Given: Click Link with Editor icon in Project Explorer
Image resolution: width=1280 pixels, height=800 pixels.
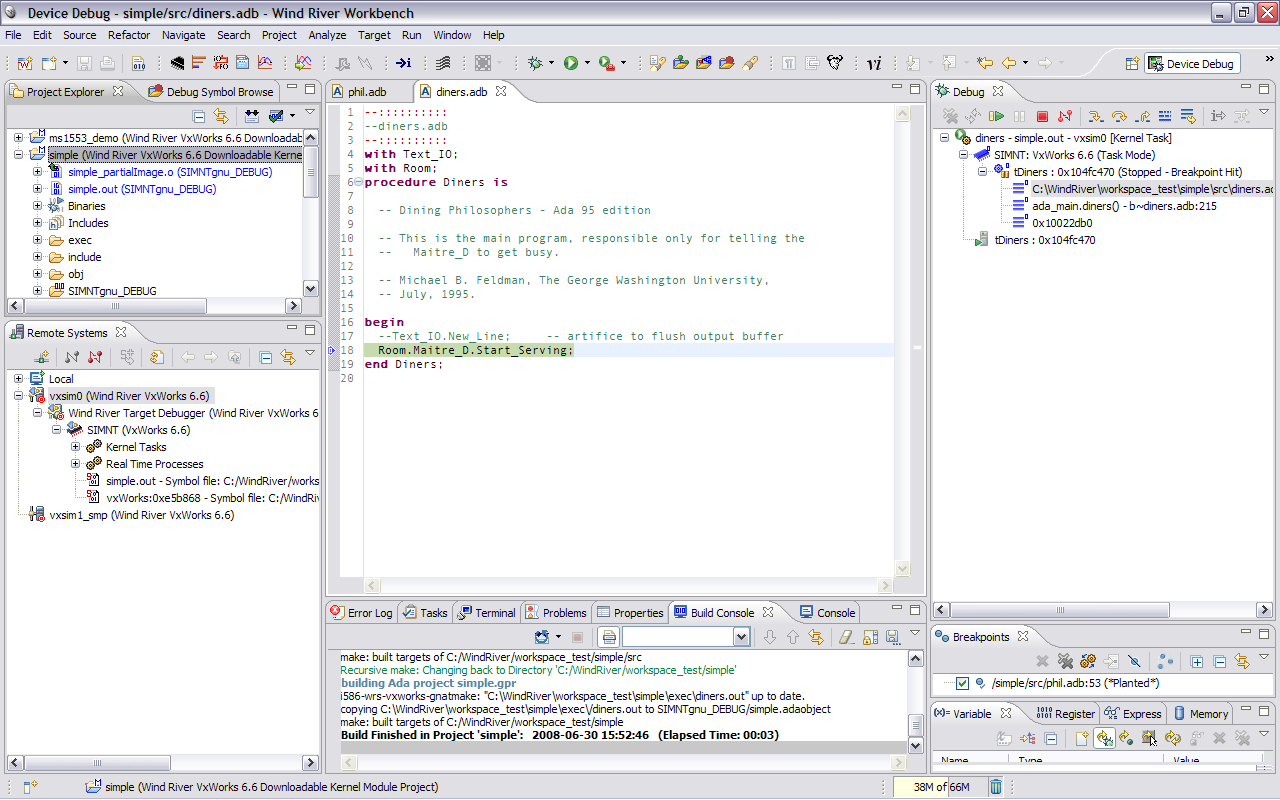Looking at the screenshot, I should pyautogui.click(x=221, y=116).
